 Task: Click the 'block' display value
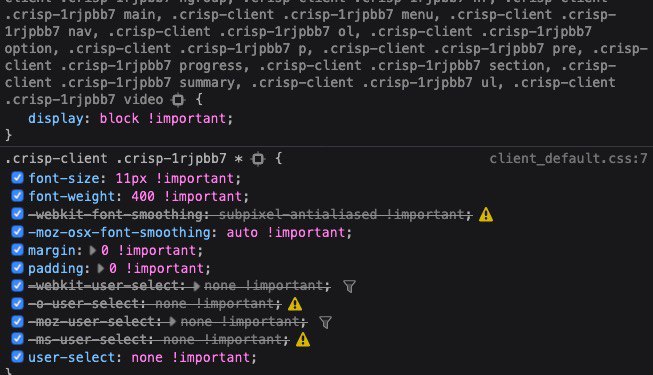click(119, 118)
